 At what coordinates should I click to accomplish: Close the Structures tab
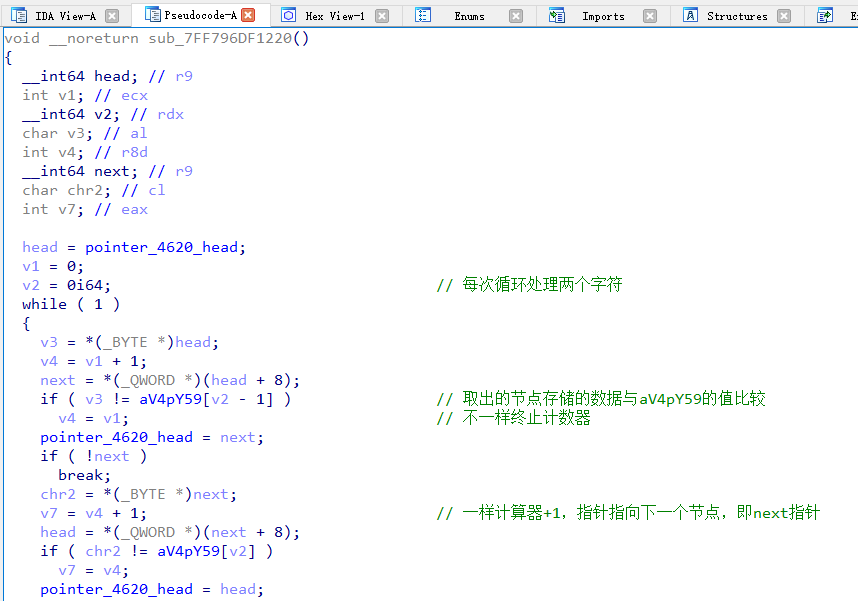point(784,16)
